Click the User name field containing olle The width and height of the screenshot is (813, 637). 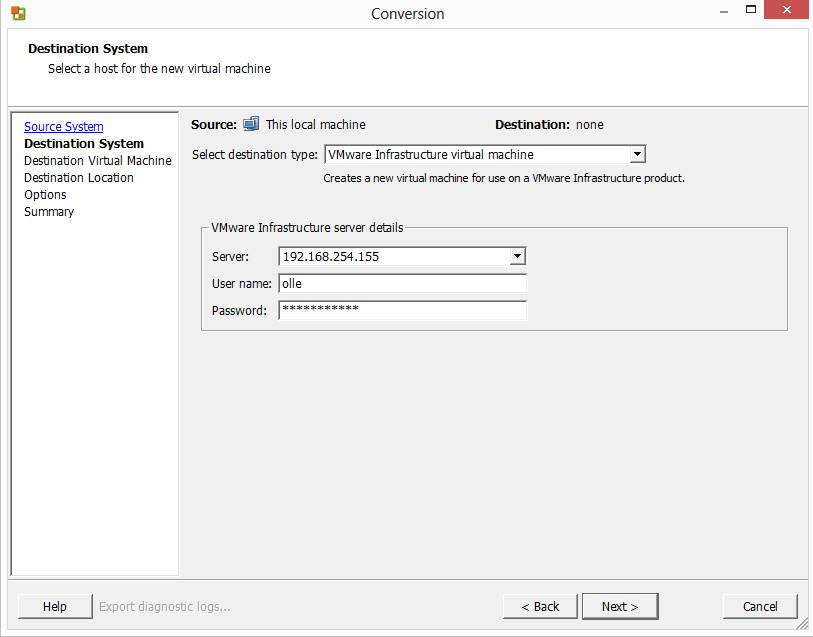(402, 284)
